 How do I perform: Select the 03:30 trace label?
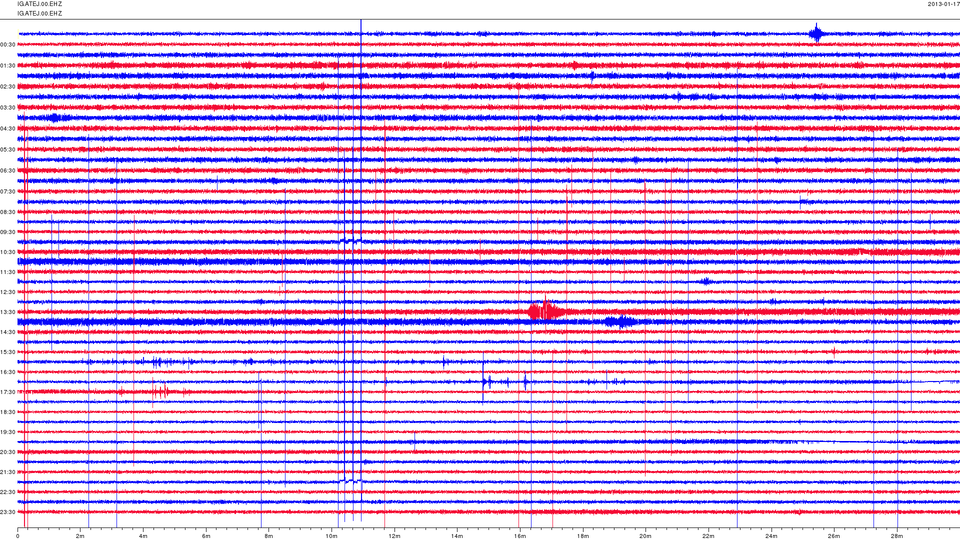(7, 108)
